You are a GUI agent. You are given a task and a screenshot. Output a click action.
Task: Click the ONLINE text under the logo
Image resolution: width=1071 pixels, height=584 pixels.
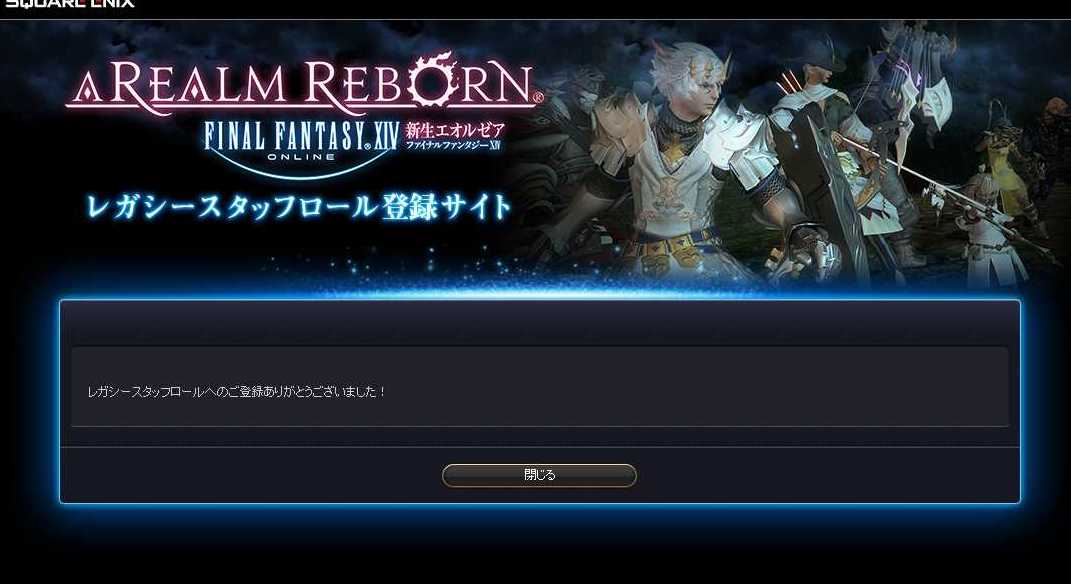301,157
